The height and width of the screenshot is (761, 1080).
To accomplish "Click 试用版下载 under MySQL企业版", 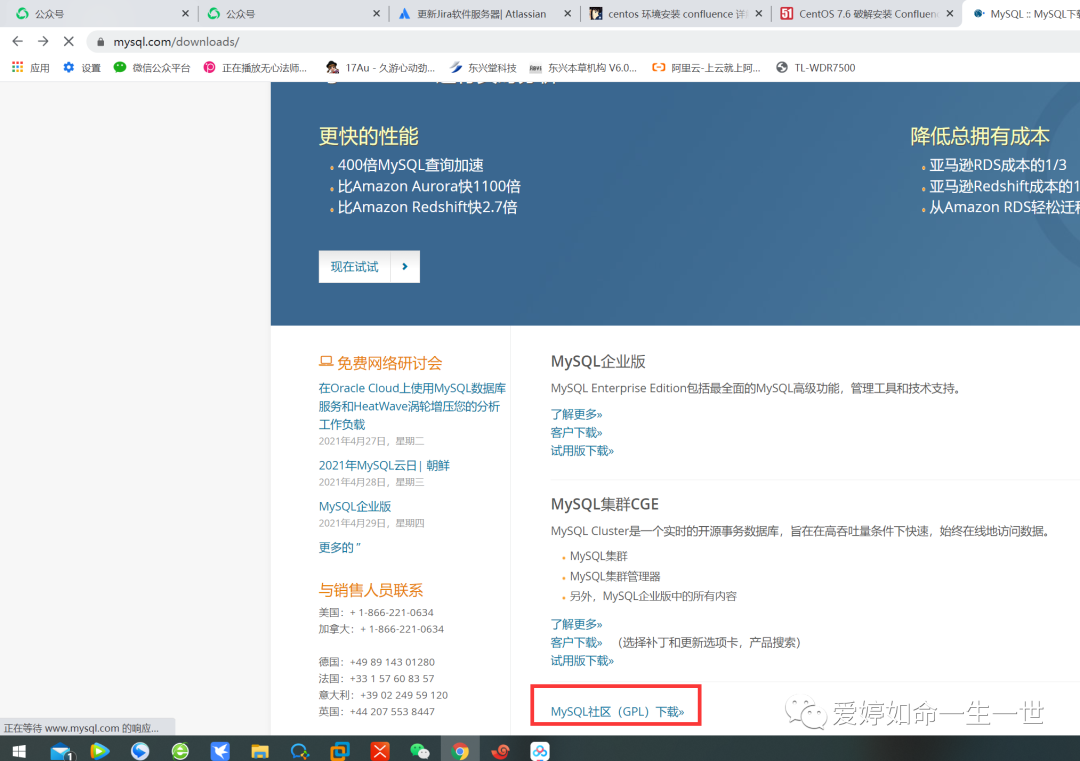I will 582,451.
